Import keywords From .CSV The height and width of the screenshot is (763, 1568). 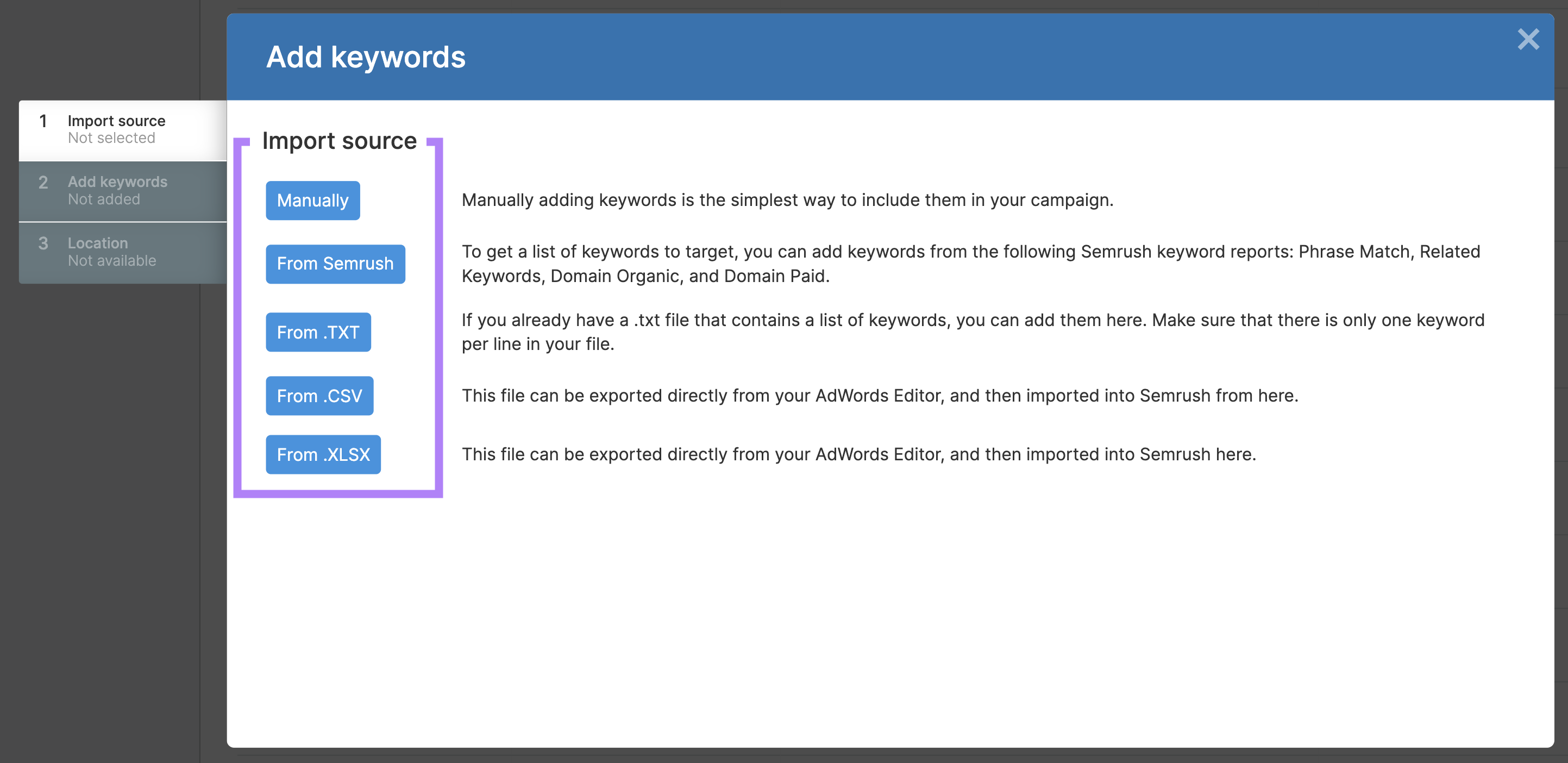coord(319,395)
